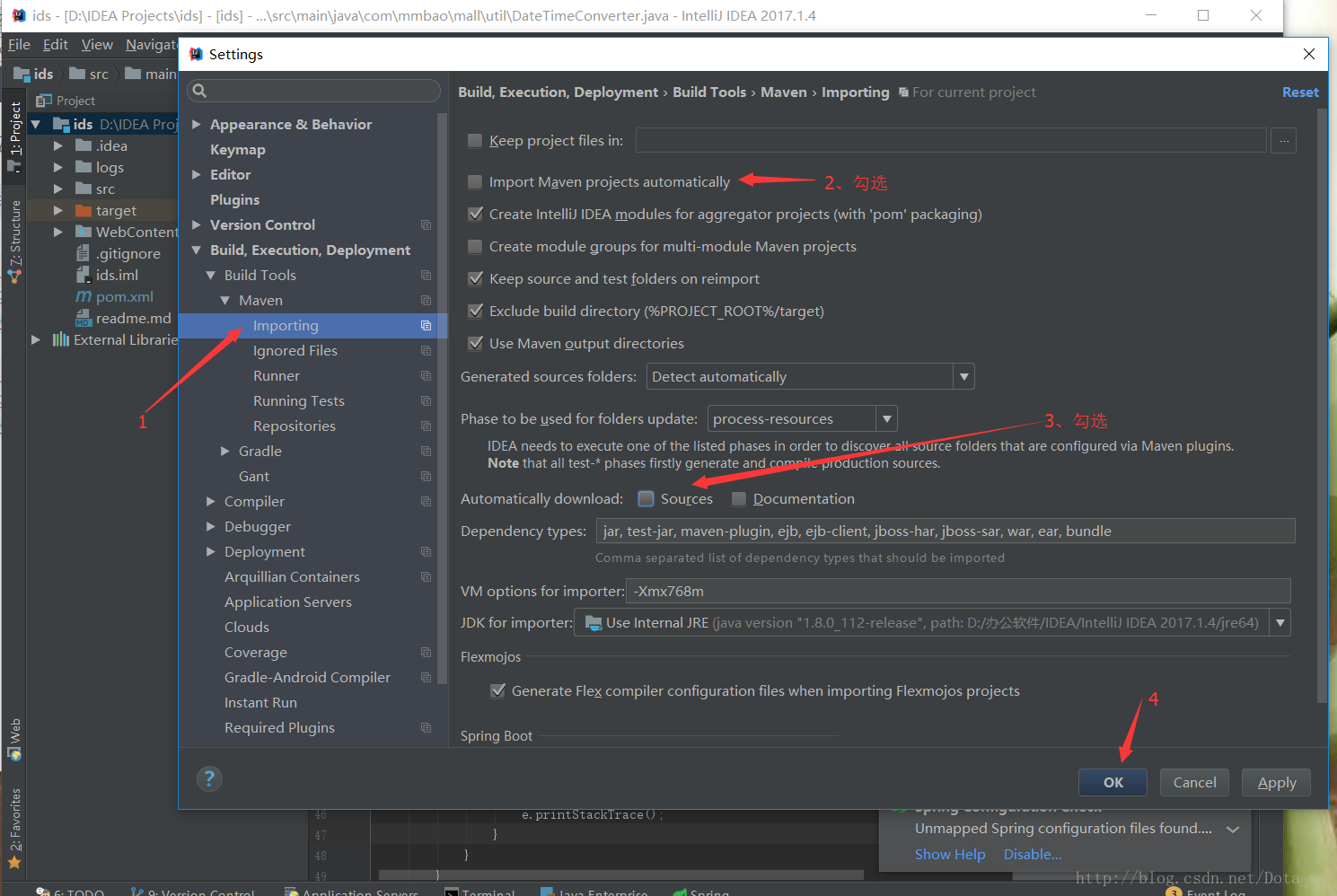
Task: Open Phase for folders update dropdown
Action: tap(886, 418)
